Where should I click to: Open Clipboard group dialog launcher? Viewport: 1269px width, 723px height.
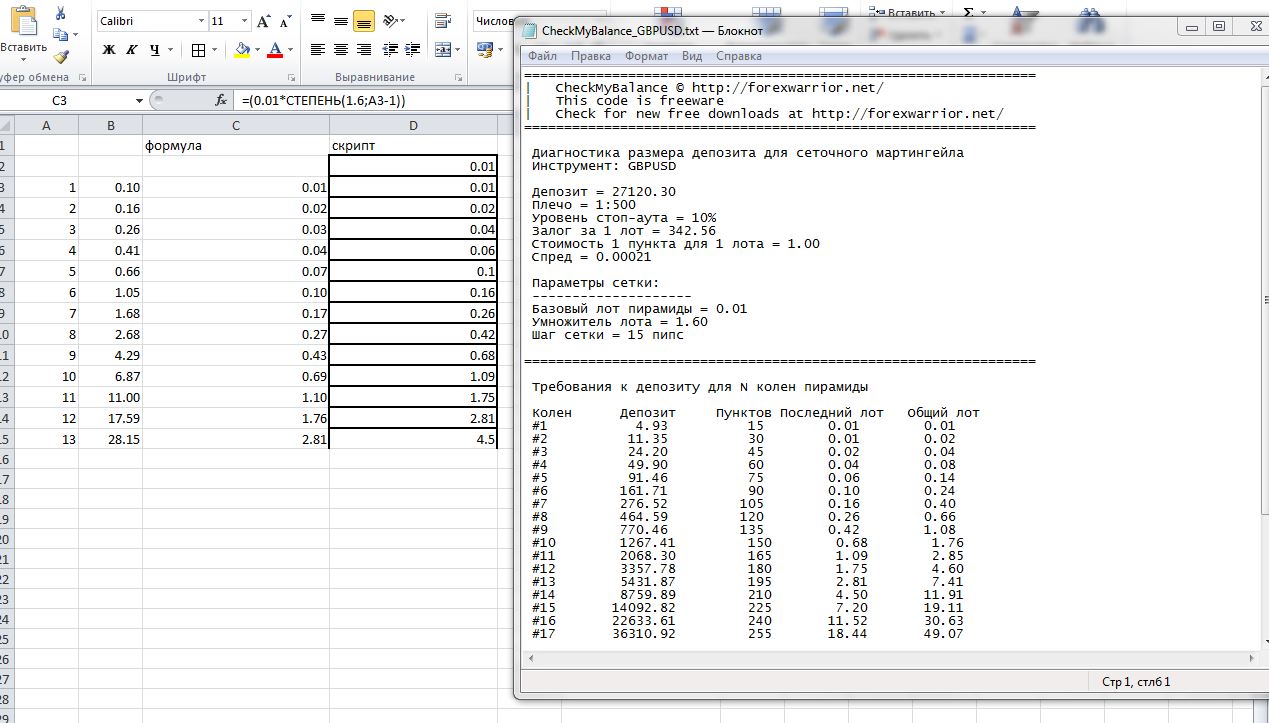click(x=83, y=77)
